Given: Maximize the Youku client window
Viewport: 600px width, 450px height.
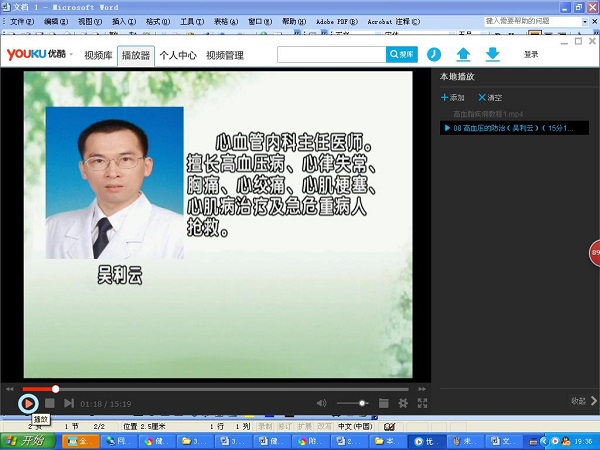Looking at the screenshot, I should [x=579, y=41].
